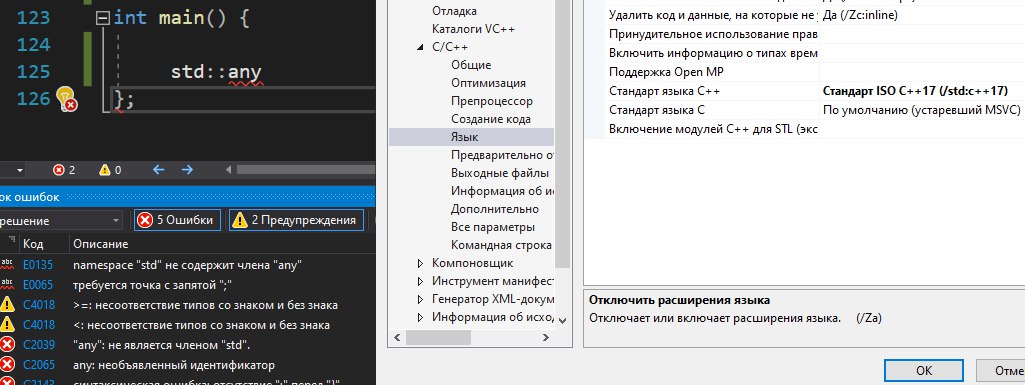
Task: Click line number 123 in the editor gutter
Action: [33, 18]
